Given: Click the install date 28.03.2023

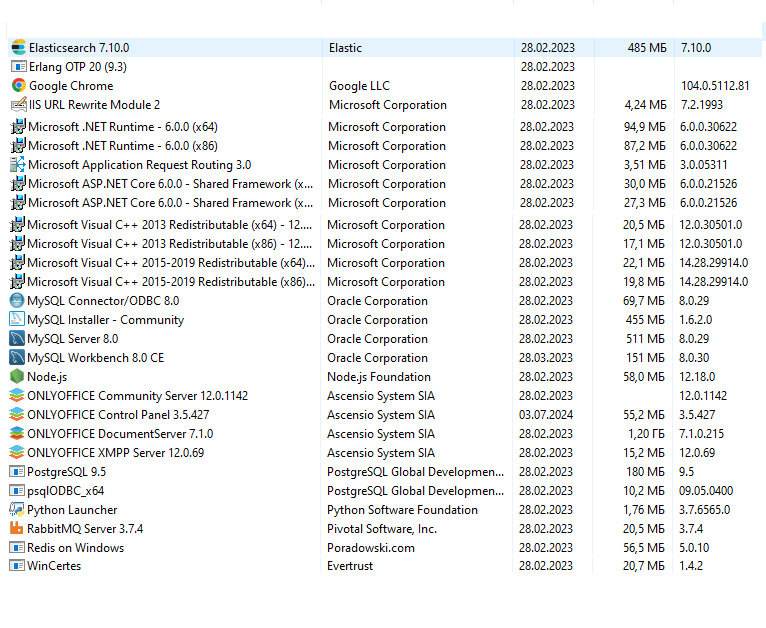Looking at the screenshot, I should coord(546,358).
